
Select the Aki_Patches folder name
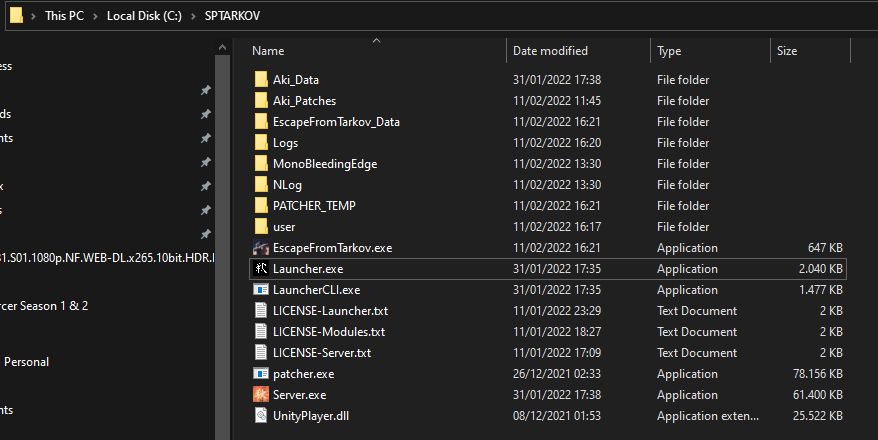(x=305, y=101)
